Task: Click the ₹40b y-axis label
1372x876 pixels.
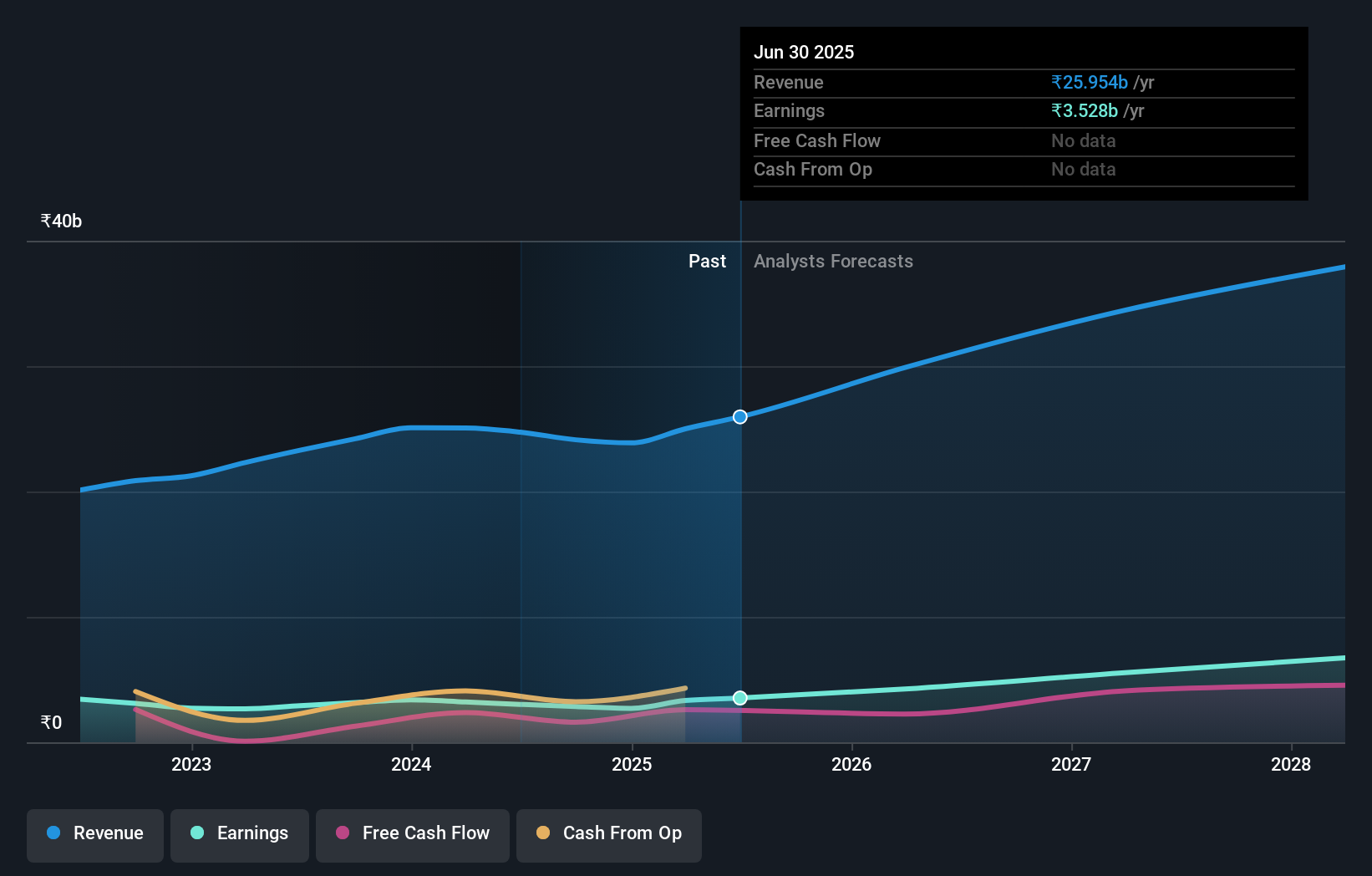Action: [x=60, y=221]
